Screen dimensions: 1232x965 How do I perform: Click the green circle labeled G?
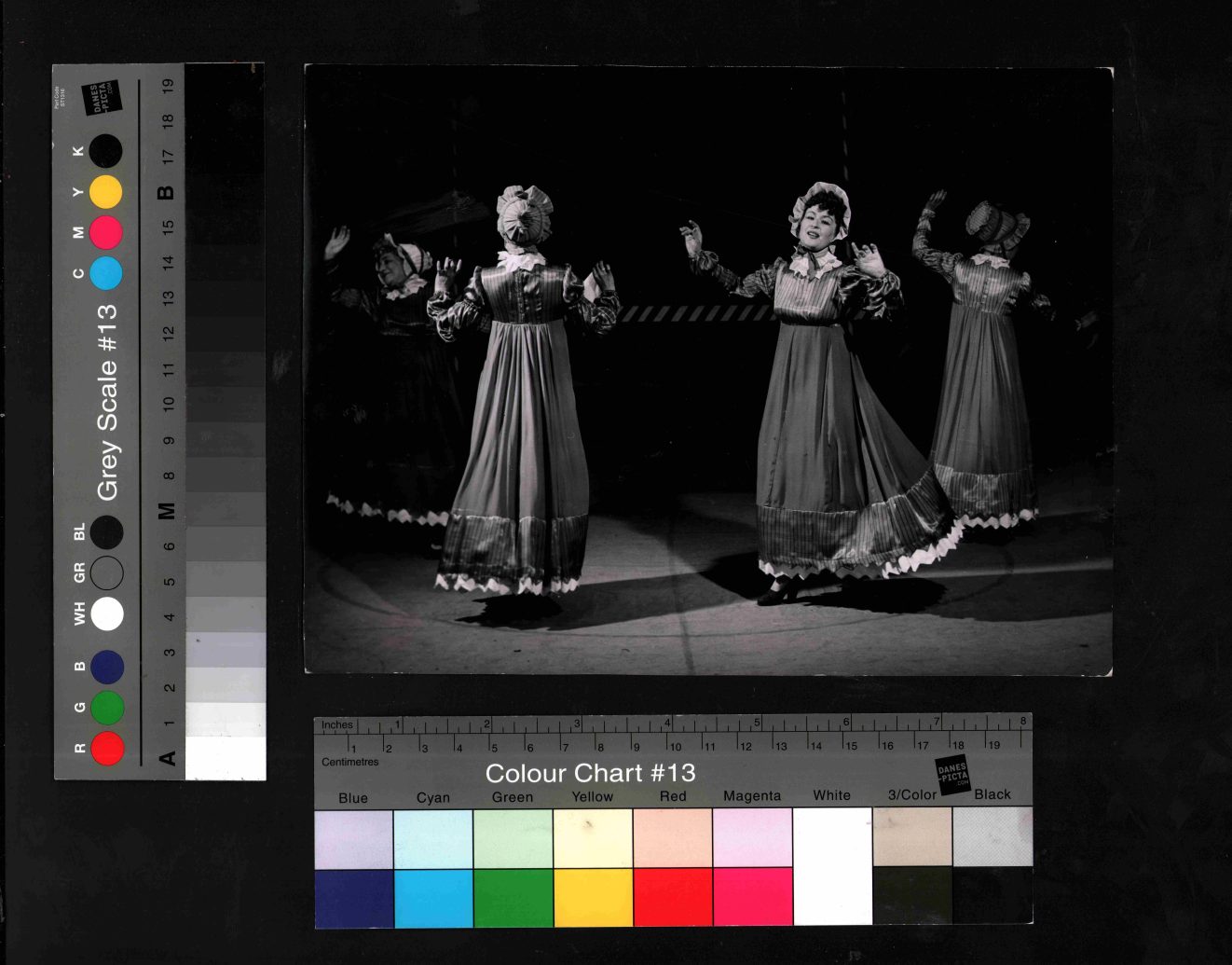[107, 708]
